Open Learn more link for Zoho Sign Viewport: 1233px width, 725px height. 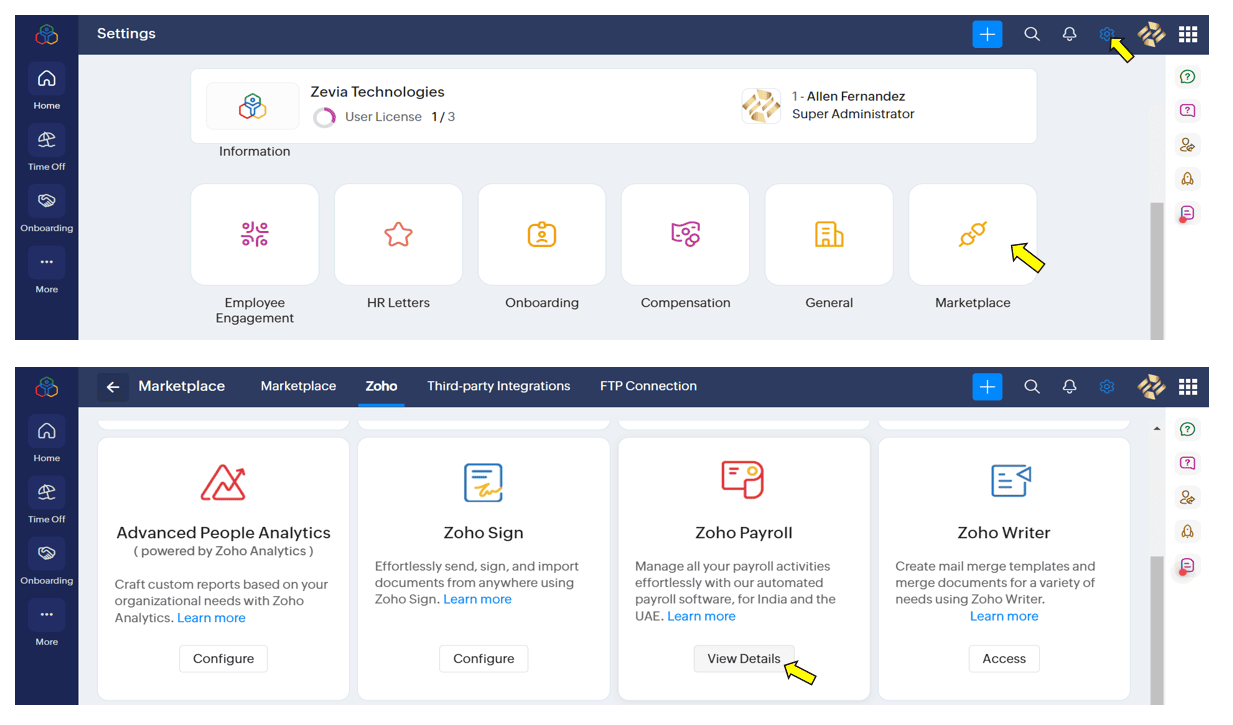point(477,599)
